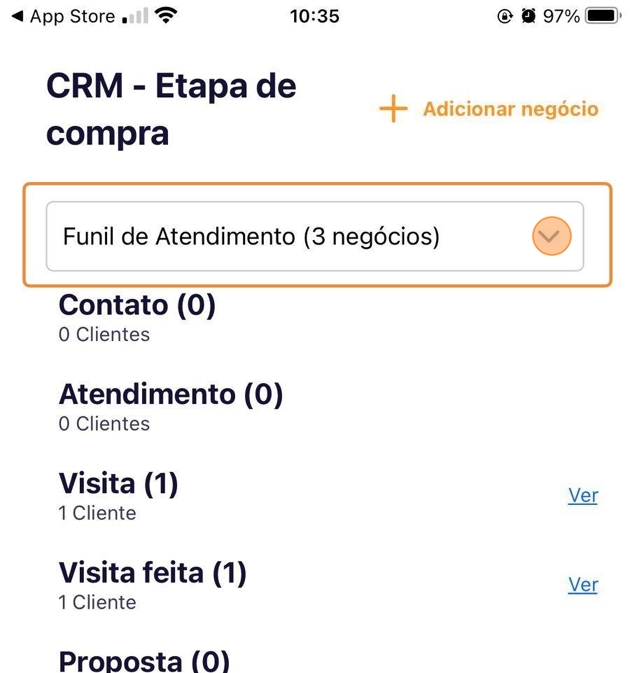The width and height of the screenshot is (630, 673).
Task: Tap the 10:35 clock in status bar
Action: [x=314, y=17]
